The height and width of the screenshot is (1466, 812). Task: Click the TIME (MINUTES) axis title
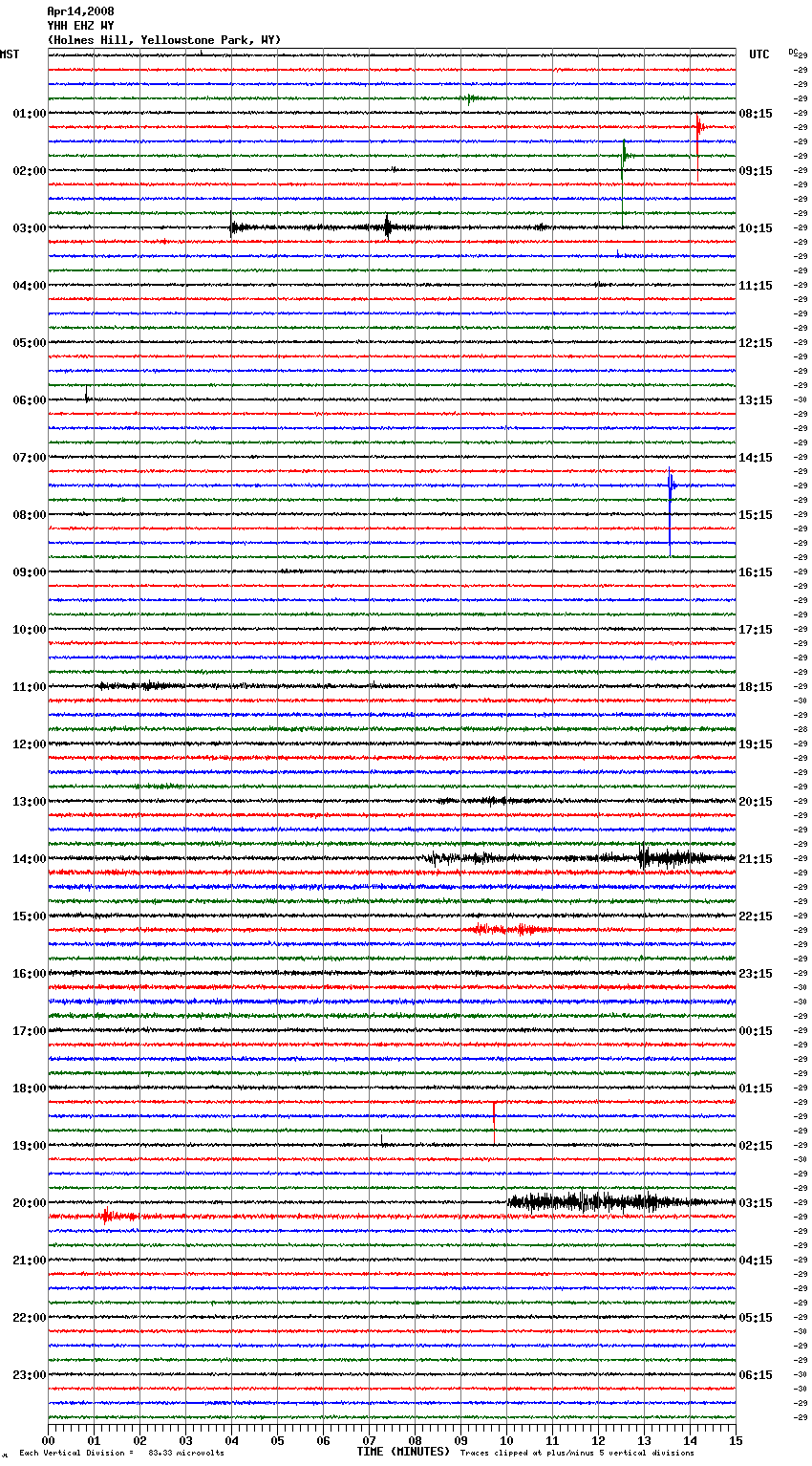[403, 1452]
